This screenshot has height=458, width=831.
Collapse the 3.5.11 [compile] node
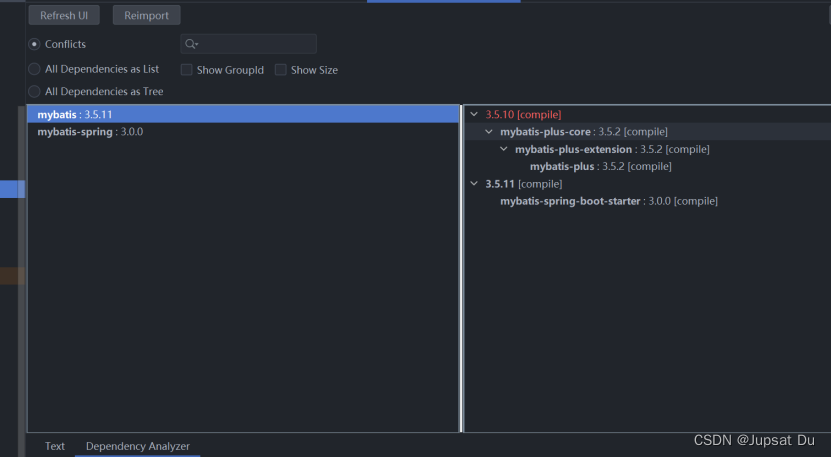474,183
